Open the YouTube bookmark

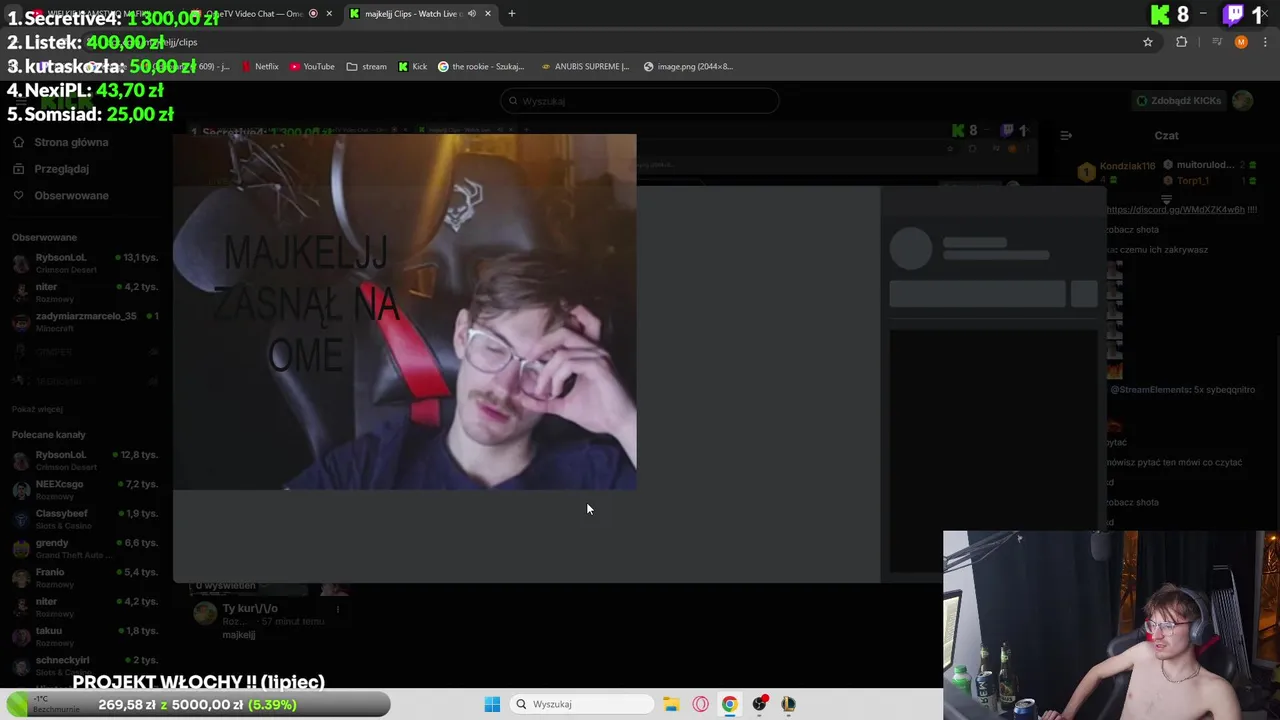(312, 67)
